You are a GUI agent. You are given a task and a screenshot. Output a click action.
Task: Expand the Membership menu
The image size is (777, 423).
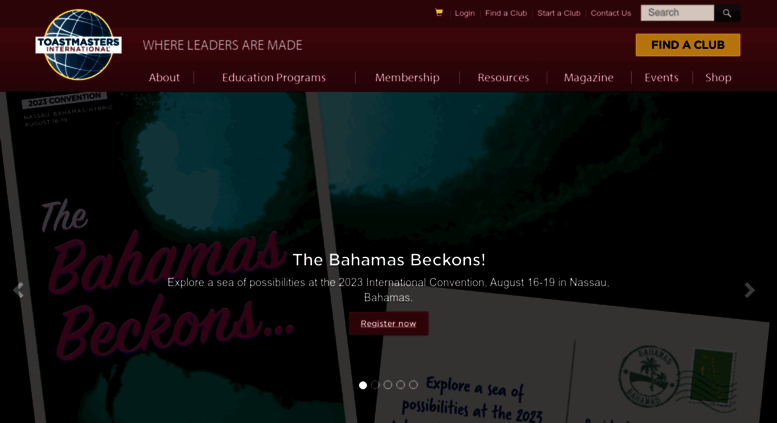[x=407, y=77]
